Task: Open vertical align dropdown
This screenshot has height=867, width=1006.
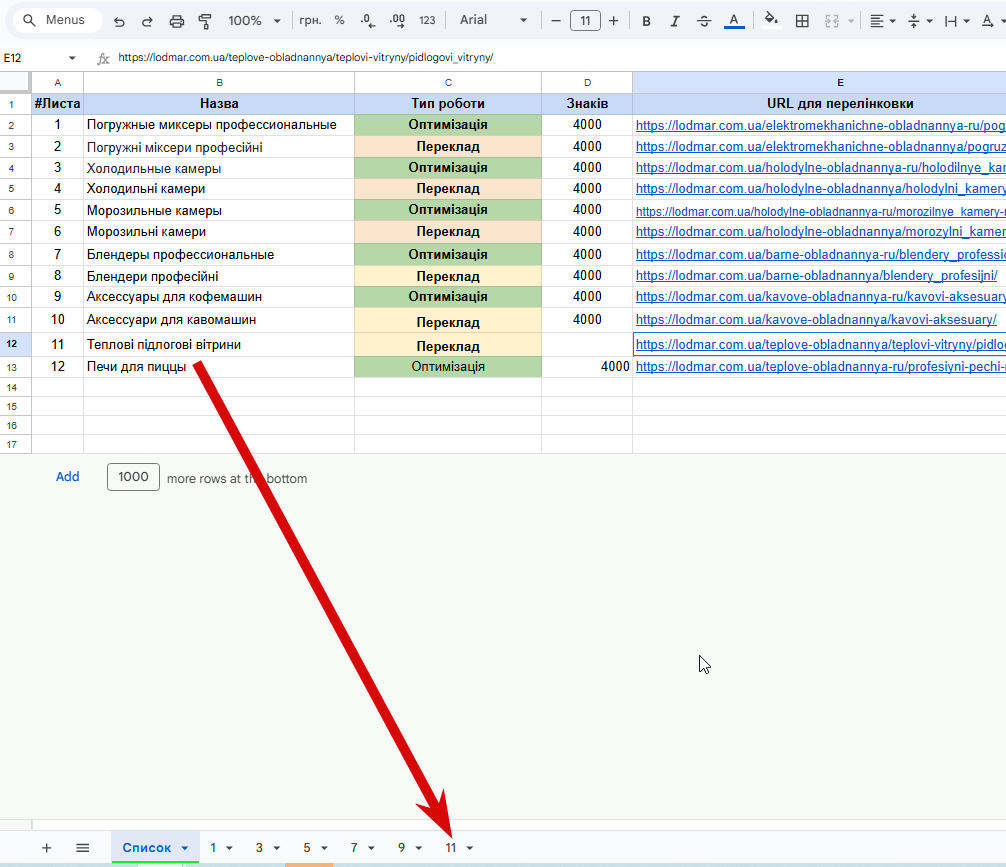Action: (x=919, y=21)
